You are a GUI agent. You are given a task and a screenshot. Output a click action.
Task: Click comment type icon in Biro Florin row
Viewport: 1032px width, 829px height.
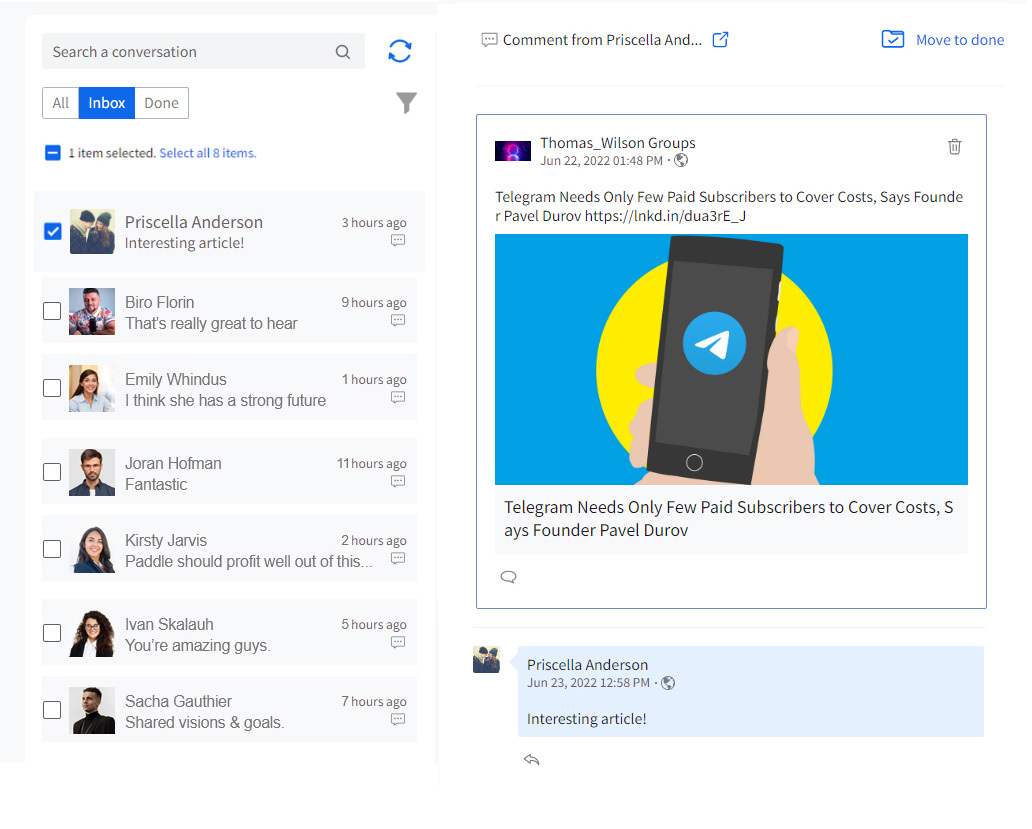pyautogui.click(x=398, y=320)
